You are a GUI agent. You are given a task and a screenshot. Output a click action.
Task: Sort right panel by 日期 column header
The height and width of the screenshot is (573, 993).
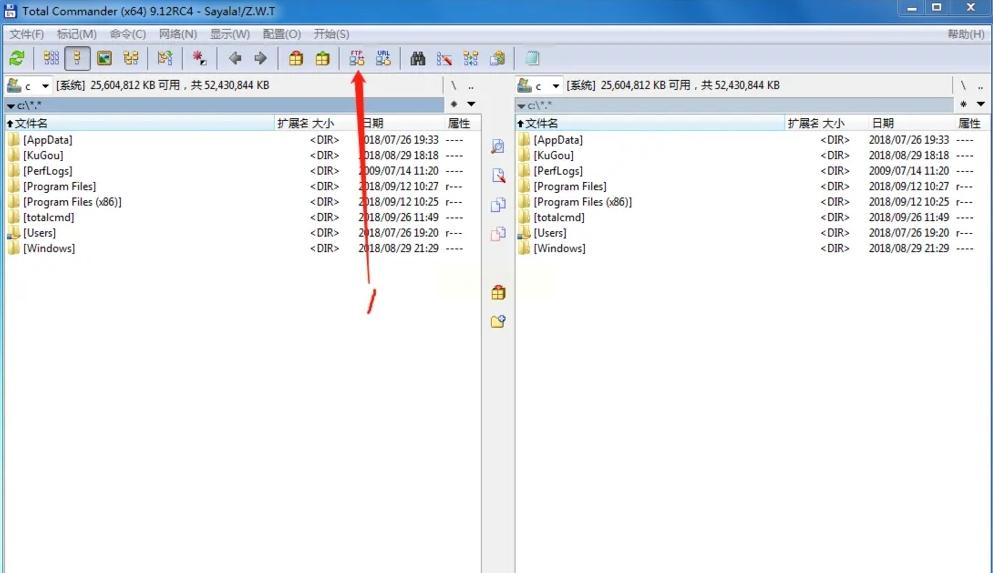(911, 123)
